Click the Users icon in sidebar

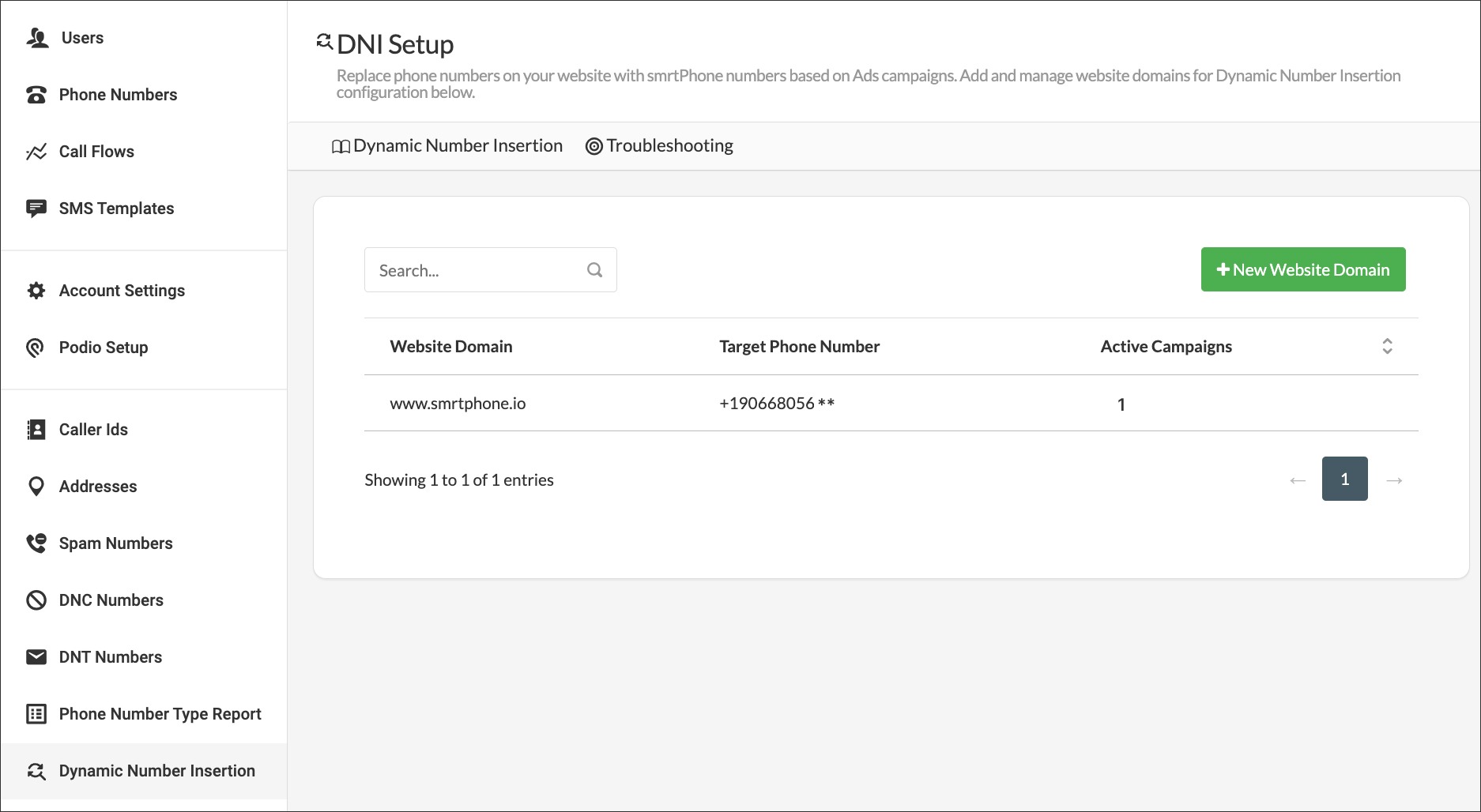coord(37,38)
